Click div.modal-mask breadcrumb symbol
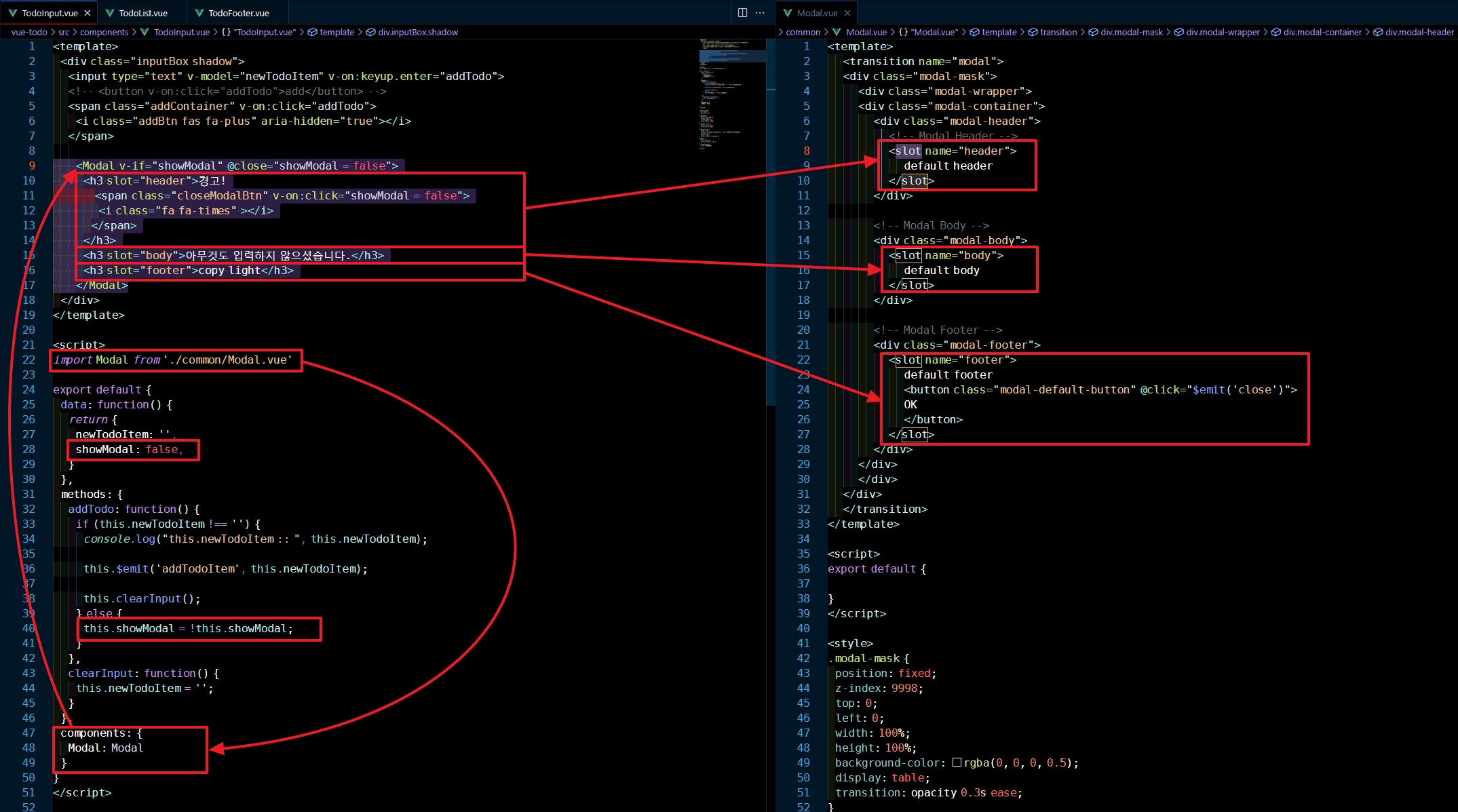1458x812 pixels. click(1131, 32)
